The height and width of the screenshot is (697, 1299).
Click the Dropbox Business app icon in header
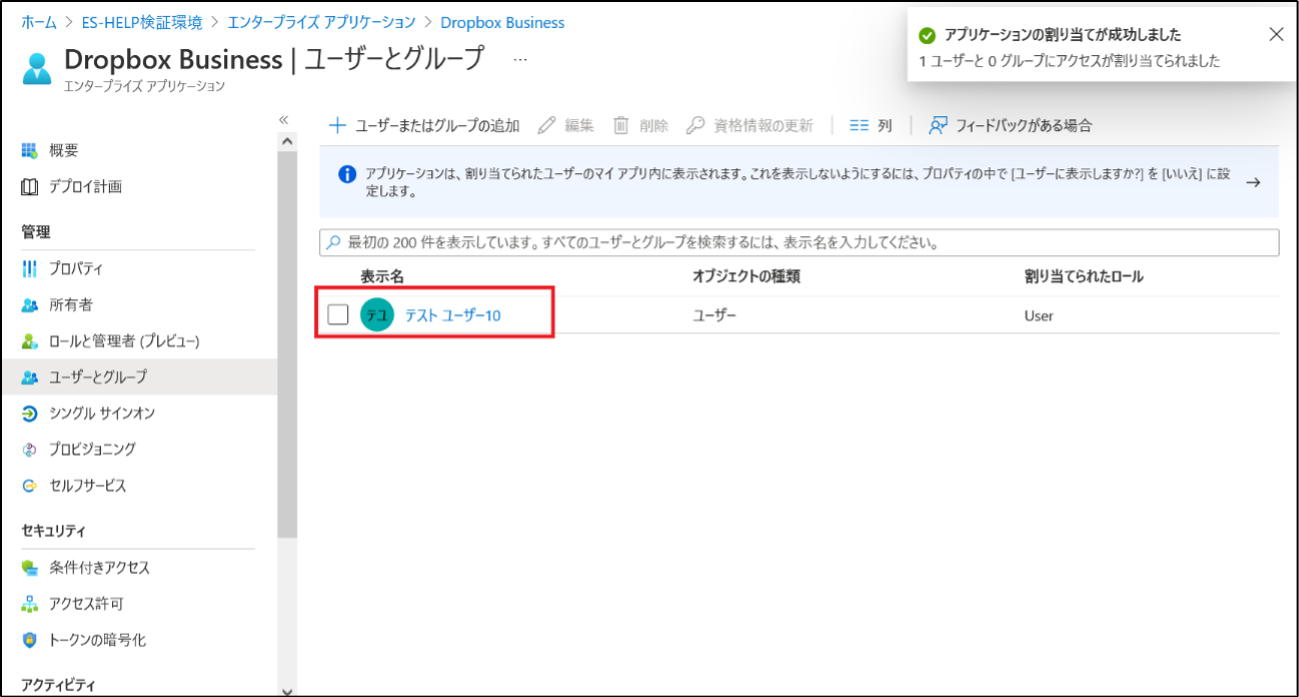pos(37,68)
